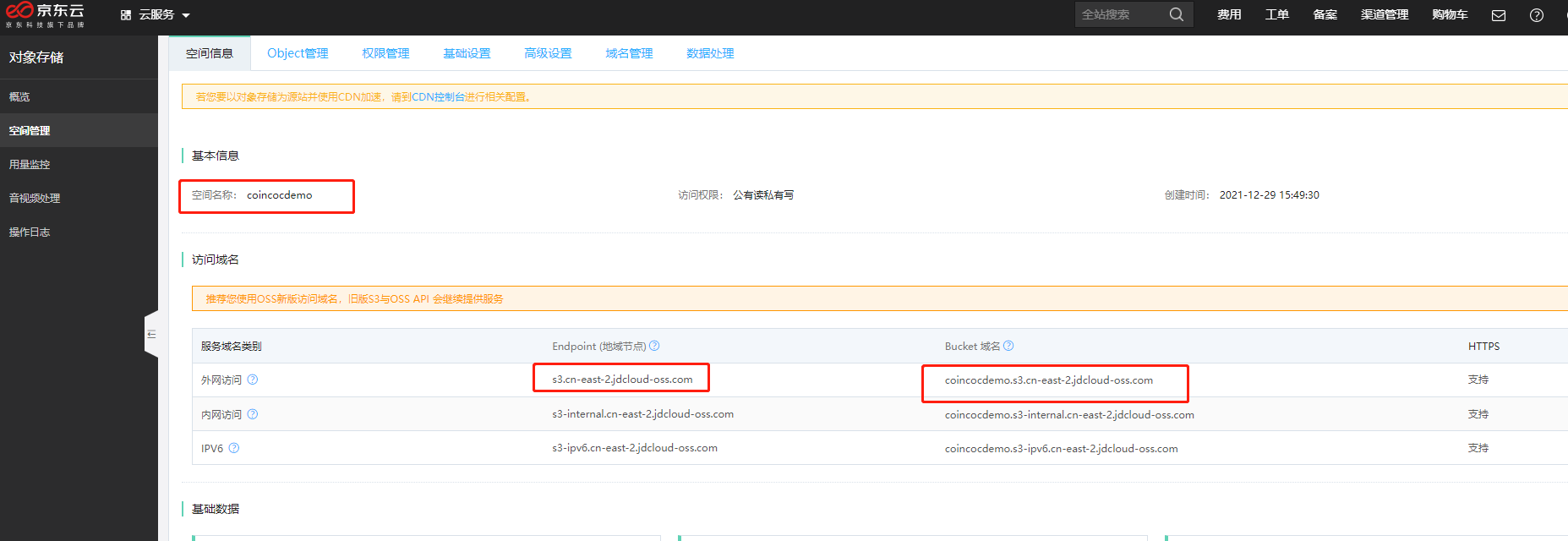Open the mail messages icon
Image resolution: width=1568 pixels, height=541 pixels.
pyautogui.click(x=1499, y=15)
